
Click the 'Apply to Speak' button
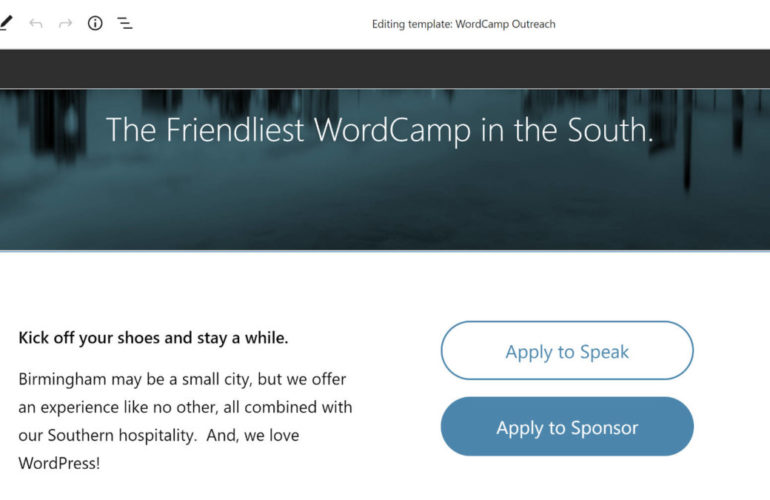567,351
